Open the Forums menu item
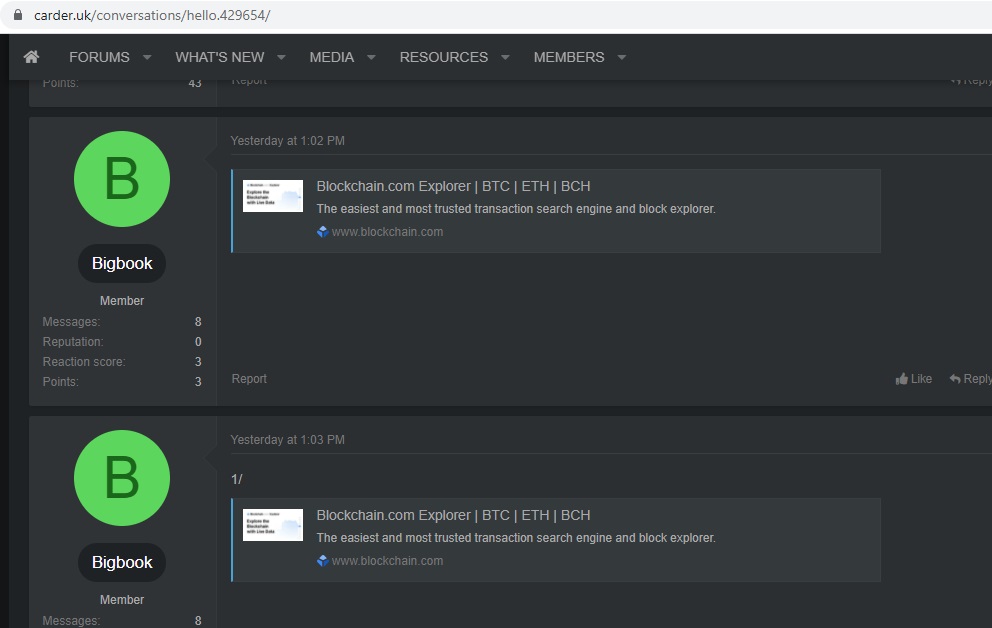The image size is (992, 628). [x=99, y=57]
